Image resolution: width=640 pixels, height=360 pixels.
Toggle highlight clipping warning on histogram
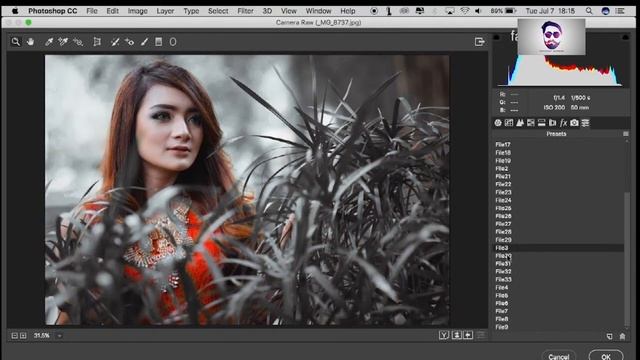click(626, 38)
